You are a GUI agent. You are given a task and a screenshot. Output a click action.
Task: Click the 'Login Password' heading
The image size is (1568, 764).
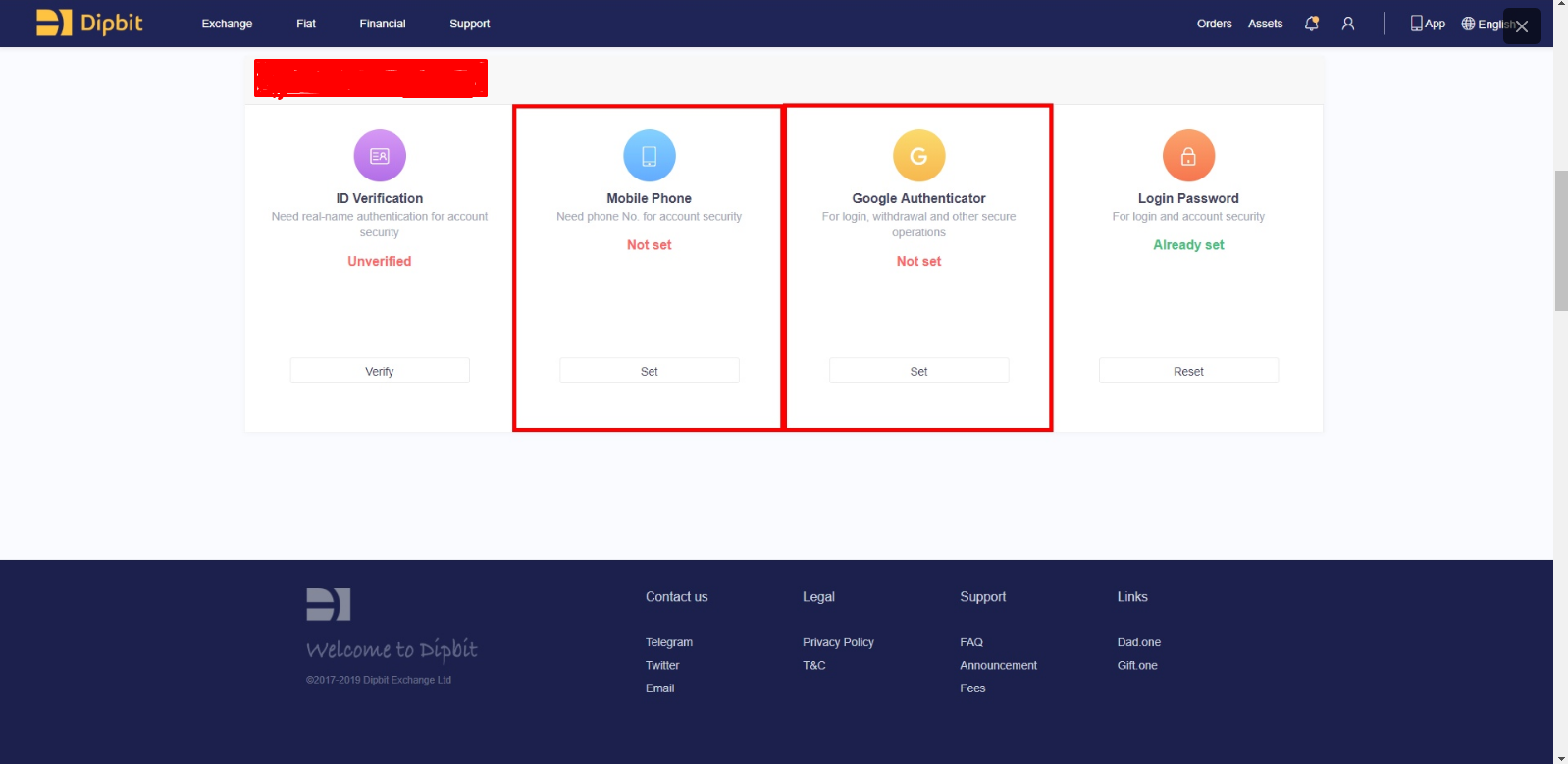(1188, 198)
